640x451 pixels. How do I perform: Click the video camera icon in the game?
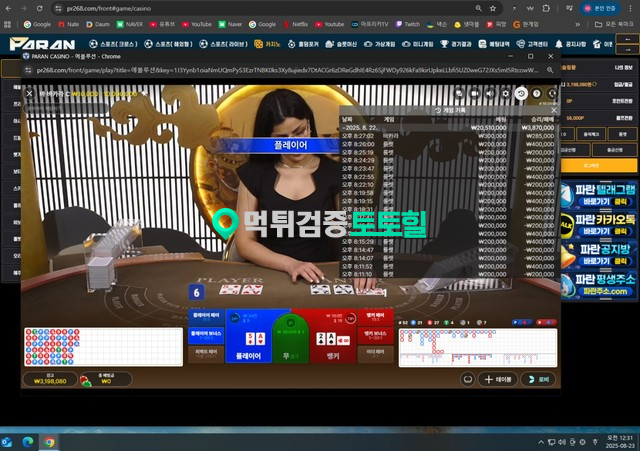(x=475, y=93)
